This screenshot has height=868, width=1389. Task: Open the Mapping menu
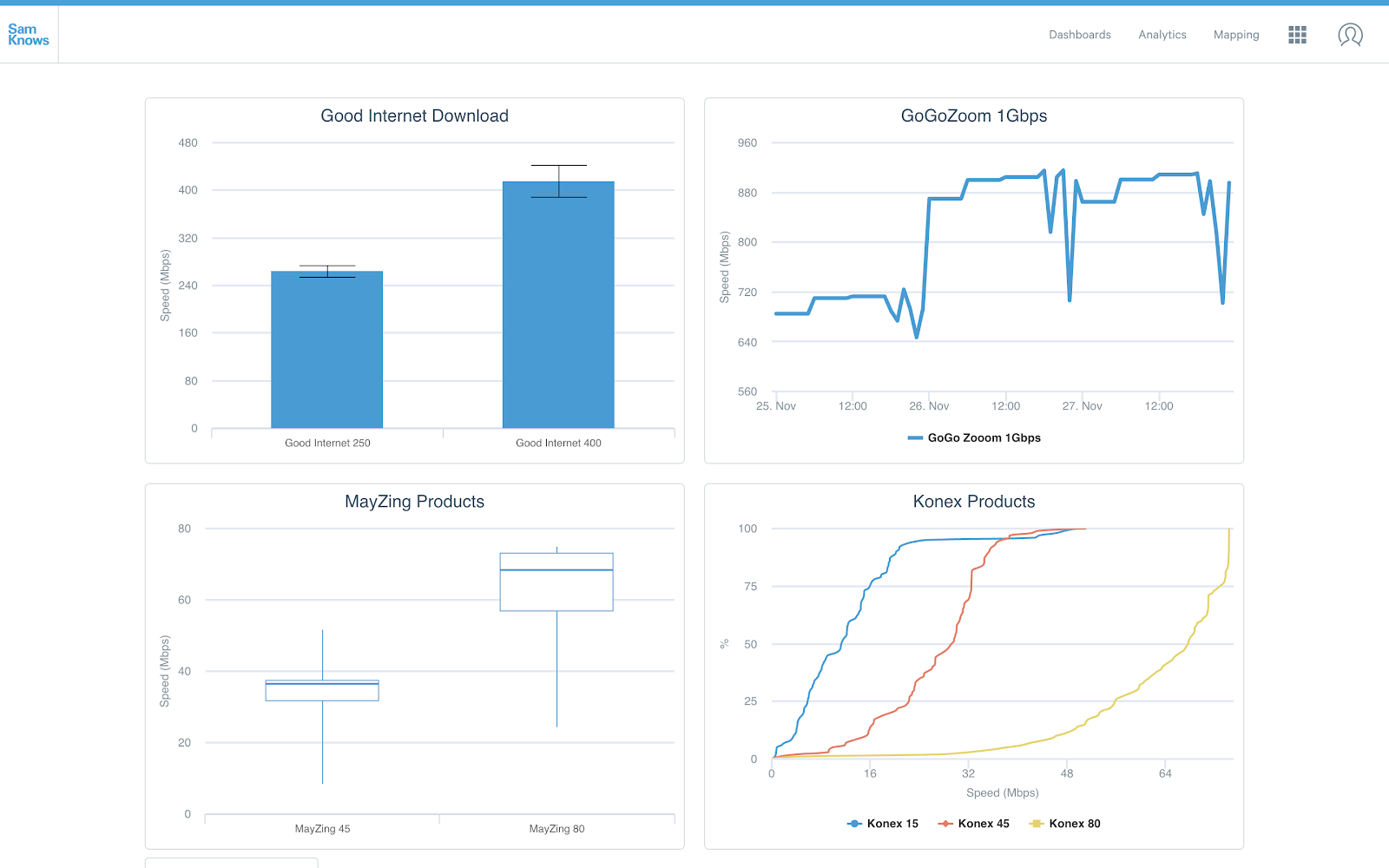click(1236, 35)
